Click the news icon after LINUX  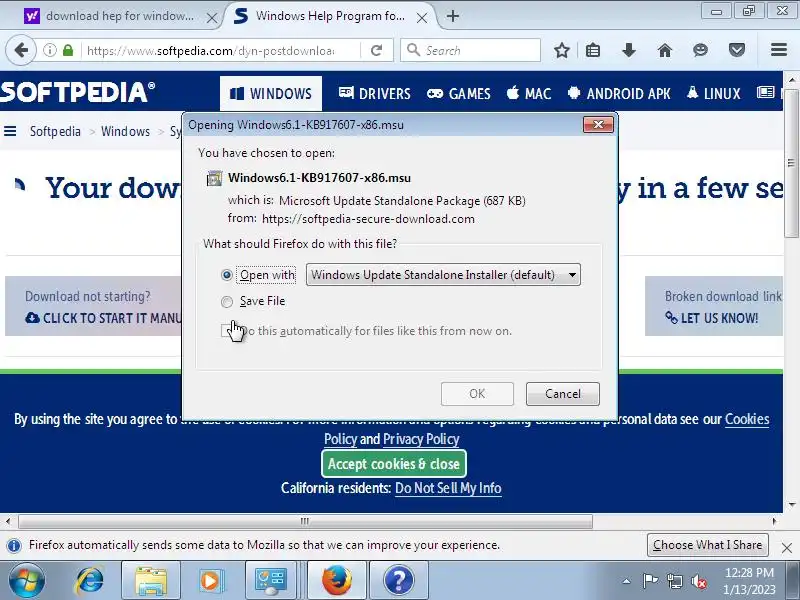pyautogui.click(x=765, y=92)
